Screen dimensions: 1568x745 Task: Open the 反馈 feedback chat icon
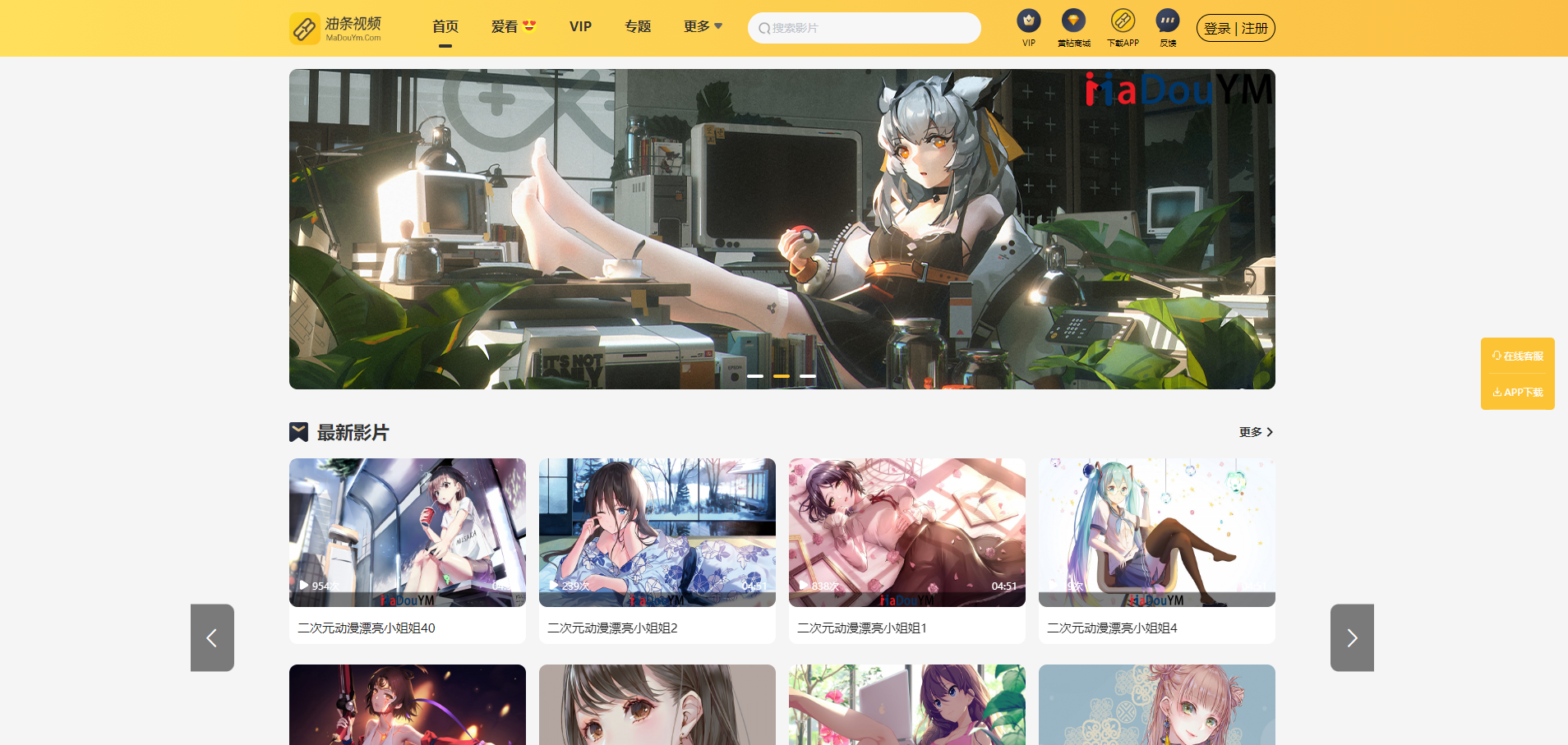click(x=1167, y=21)
